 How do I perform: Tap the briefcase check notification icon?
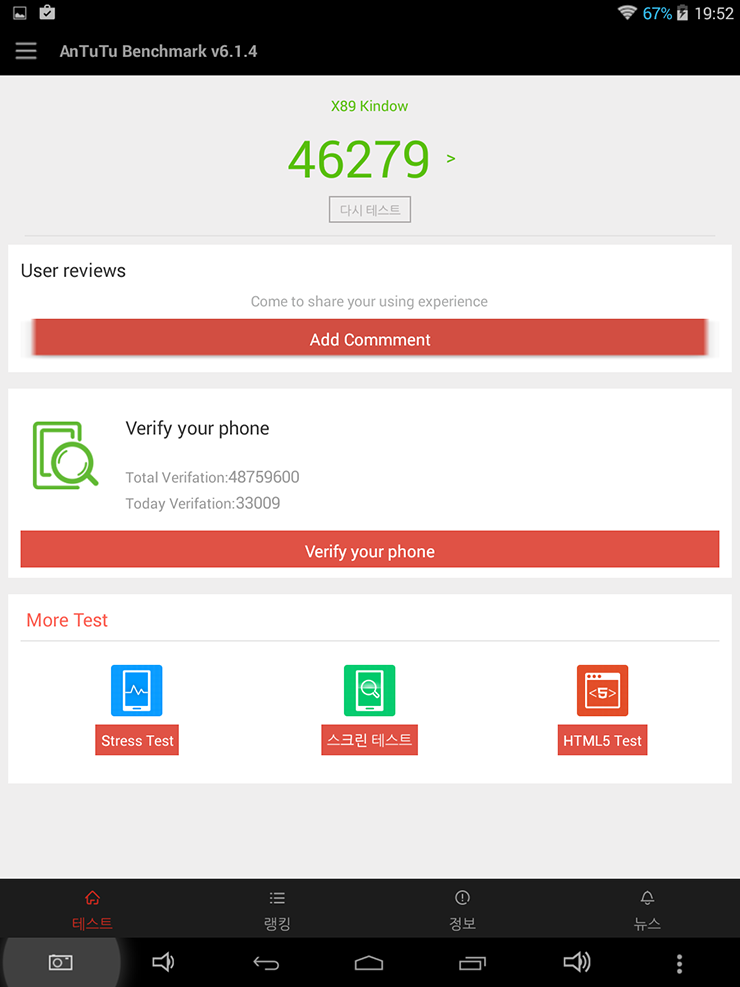(x=47, y=12)
